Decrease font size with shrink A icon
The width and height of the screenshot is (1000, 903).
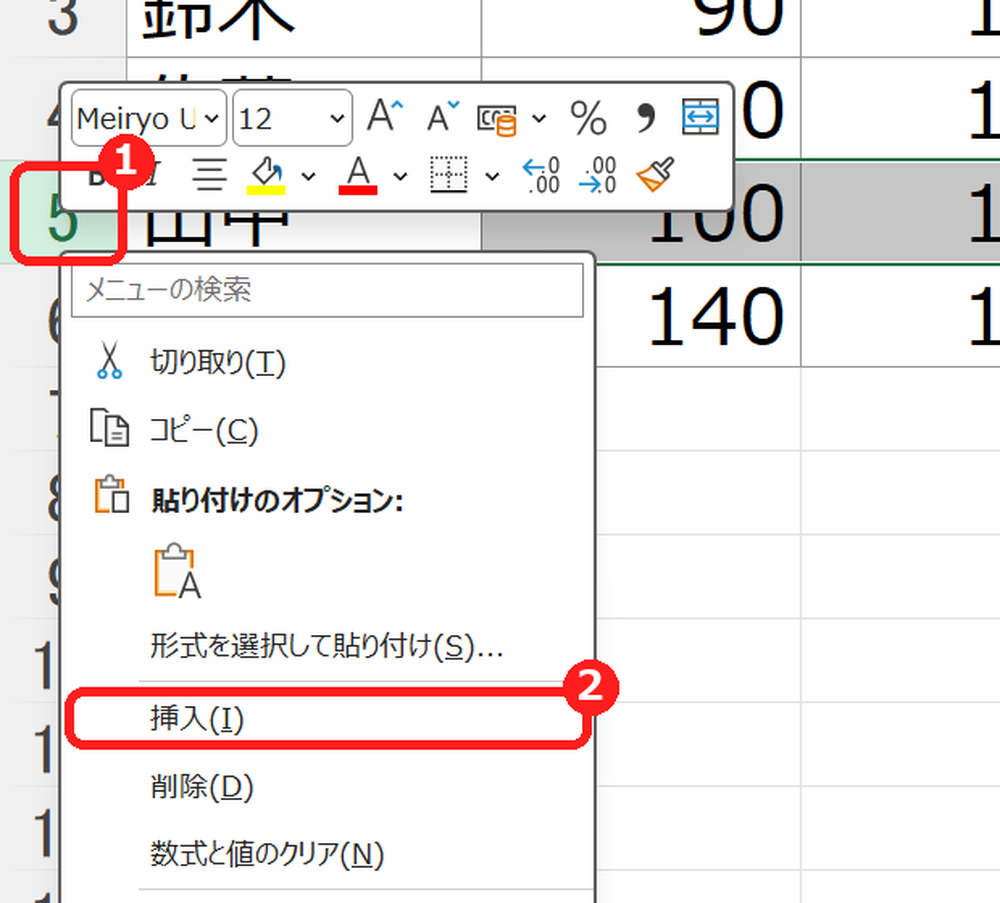pos(443,117)
